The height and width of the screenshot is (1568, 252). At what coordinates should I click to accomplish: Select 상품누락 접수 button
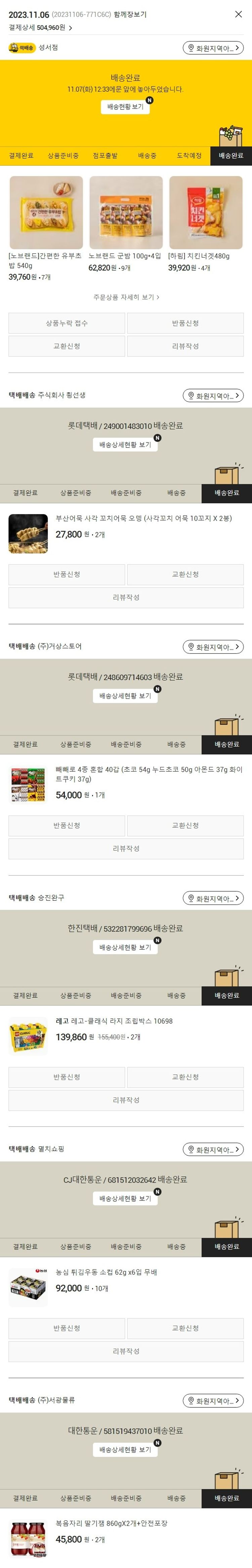pyautogui.click(x=67, y=323)
